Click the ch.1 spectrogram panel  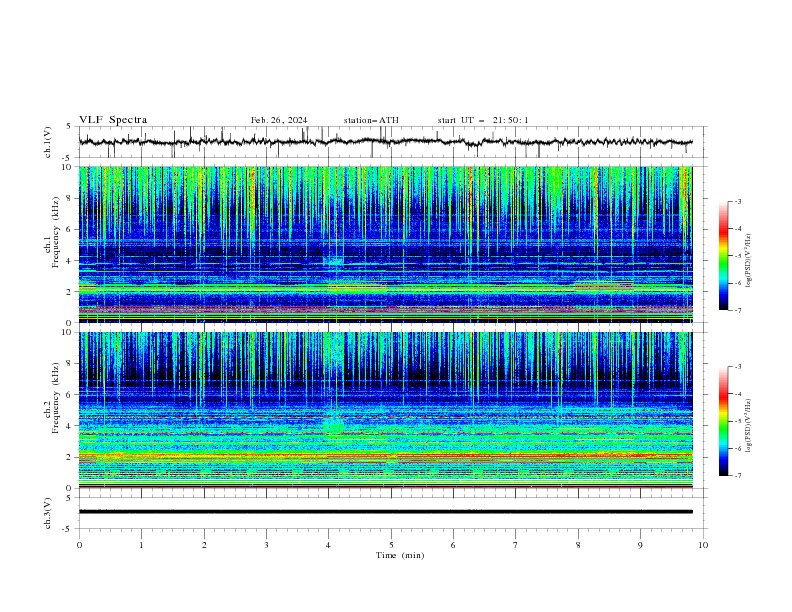coord(386,244)
